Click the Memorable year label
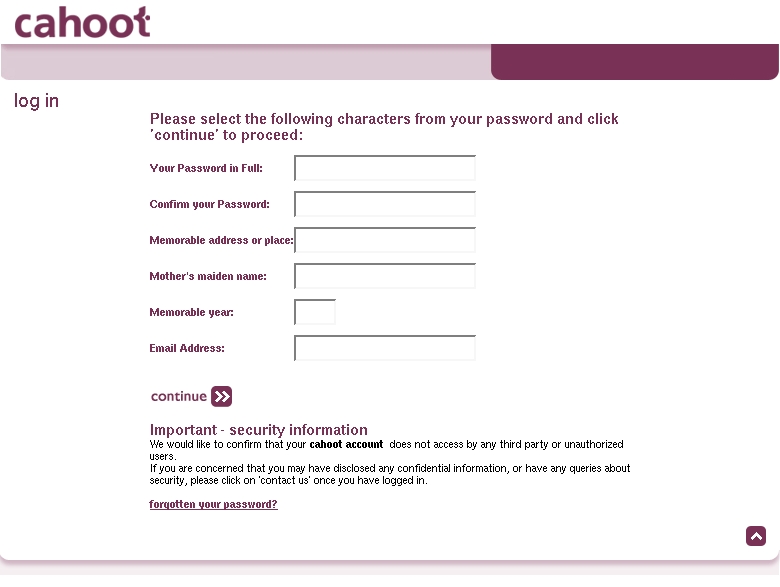780x587 pixels. pos(192,312)
